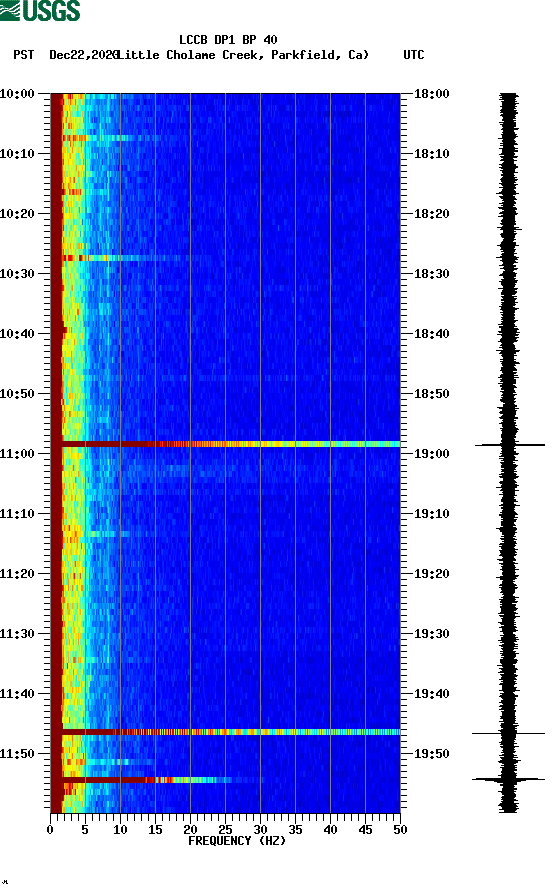552x893 pixels.
Task: Click the 19:50 UTC time label
Action: tap(432, 754)
